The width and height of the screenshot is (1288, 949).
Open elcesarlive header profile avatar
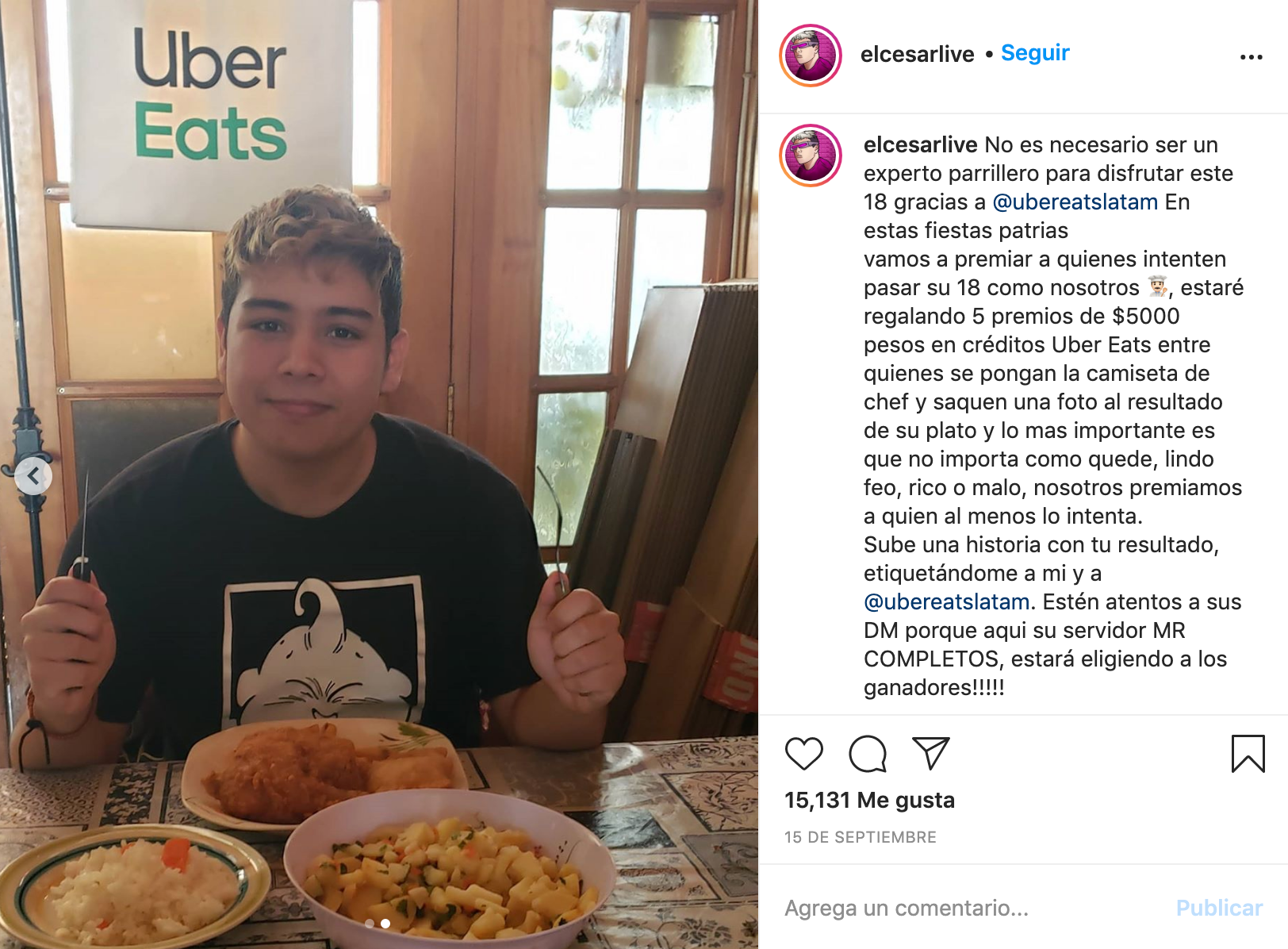[x=811, y=55]
